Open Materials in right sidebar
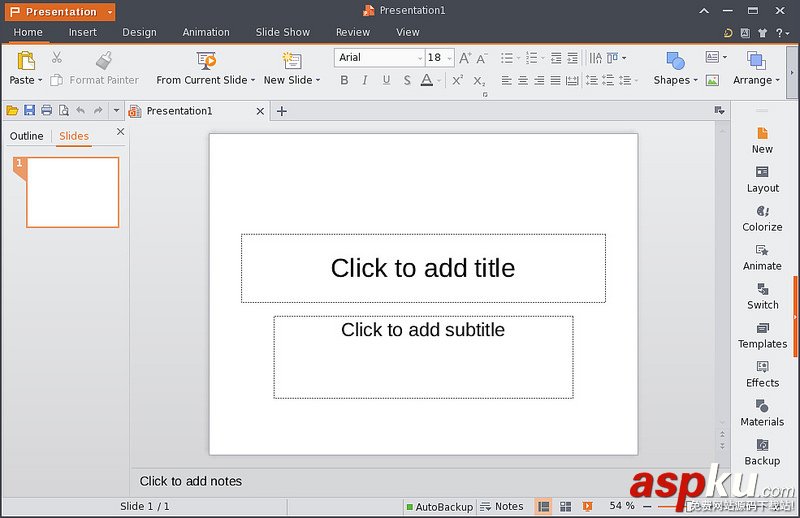Screen dimensions: 800x518 pos(762,413)
